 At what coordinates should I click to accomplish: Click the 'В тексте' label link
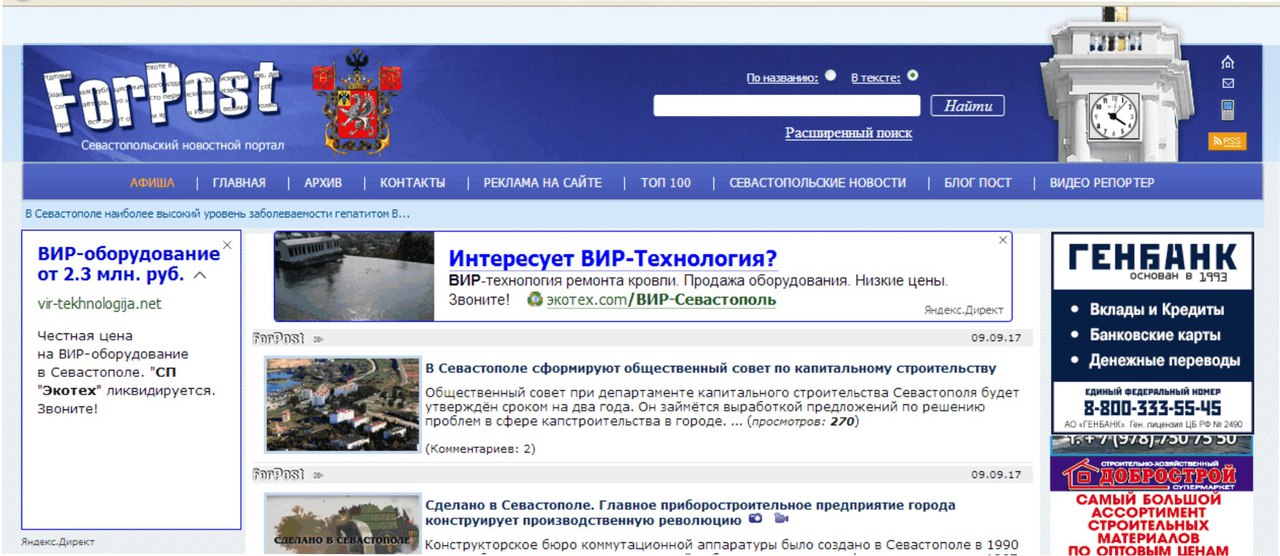[x=876, y=77]
